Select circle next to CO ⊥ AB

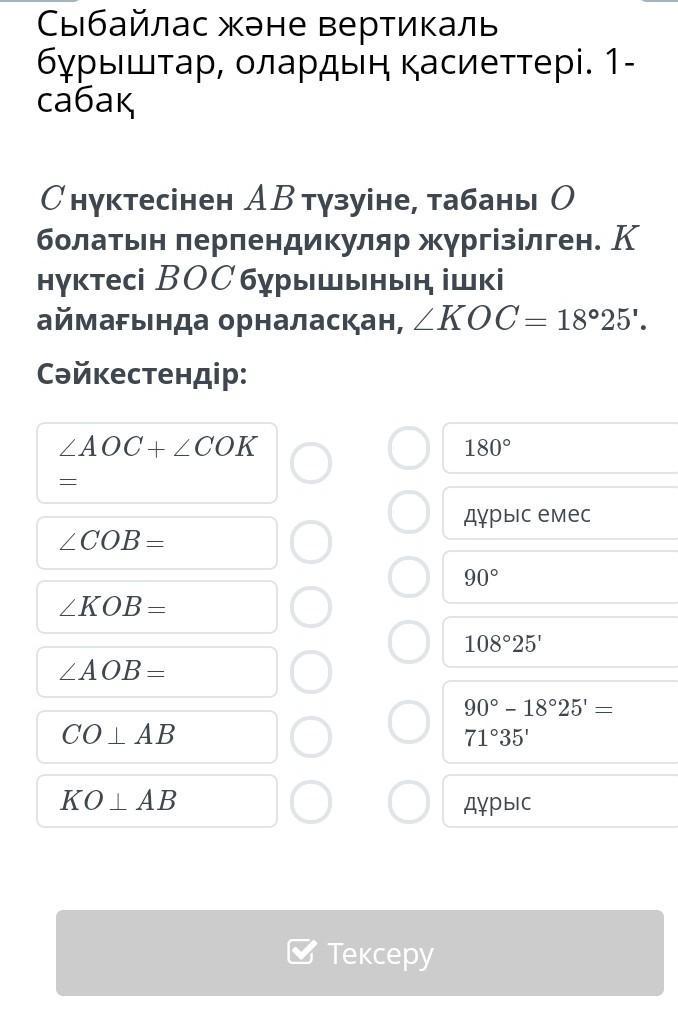311,737
